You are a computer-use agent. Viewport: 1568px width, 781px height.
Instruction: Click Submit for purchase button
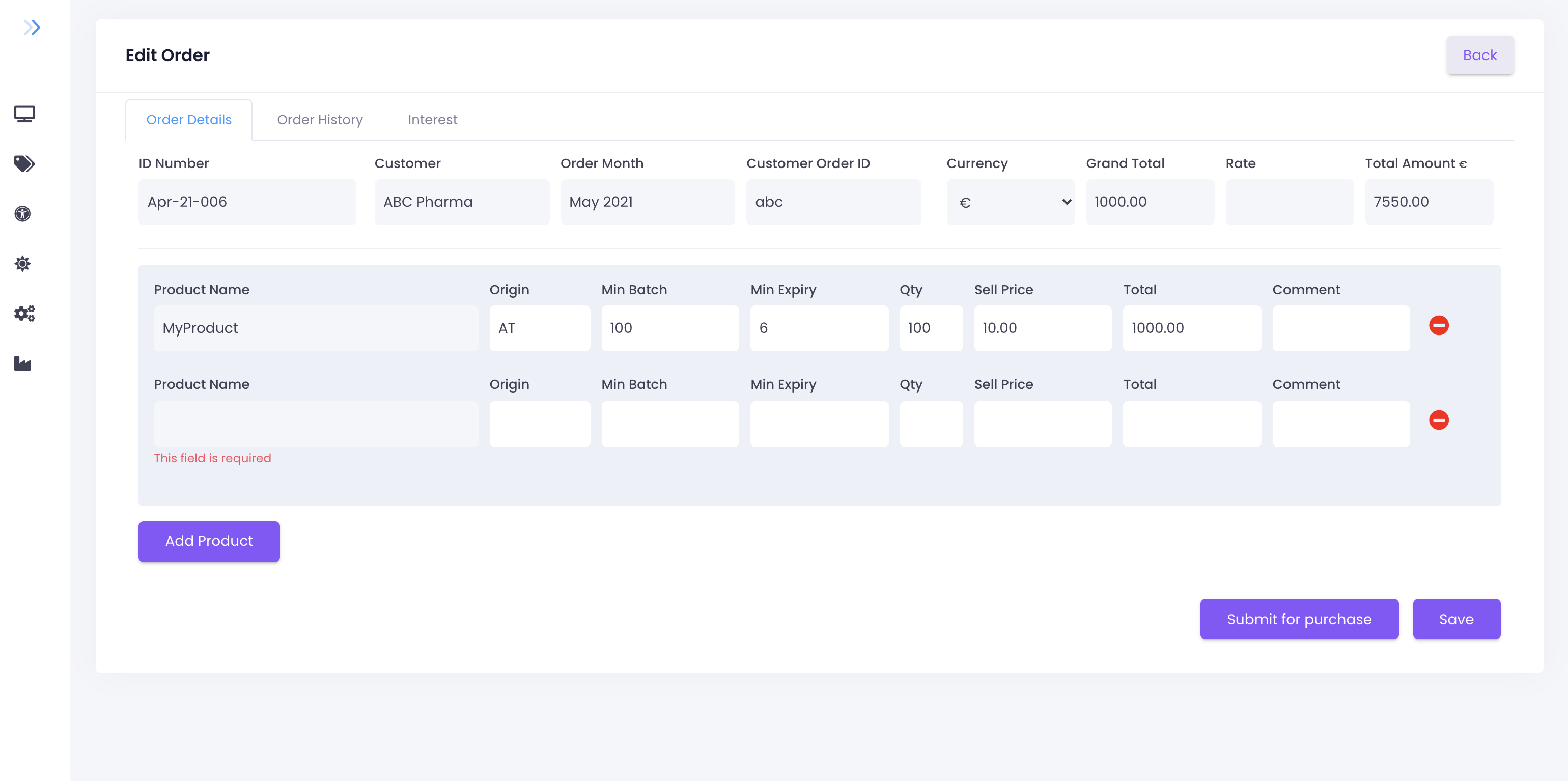(x=1298, y=619)
